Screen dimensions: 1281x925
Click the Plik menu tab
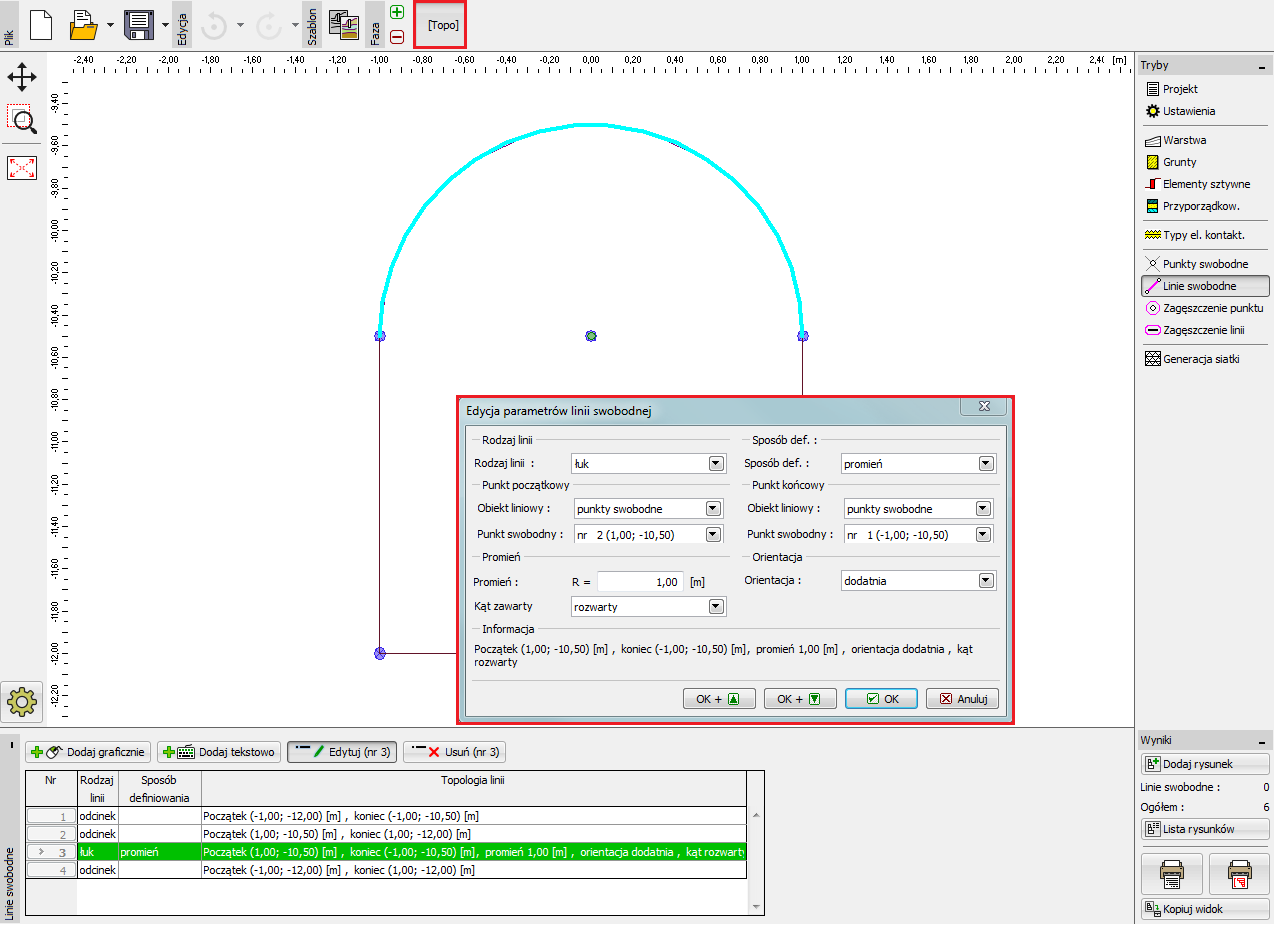coord(9,25)
